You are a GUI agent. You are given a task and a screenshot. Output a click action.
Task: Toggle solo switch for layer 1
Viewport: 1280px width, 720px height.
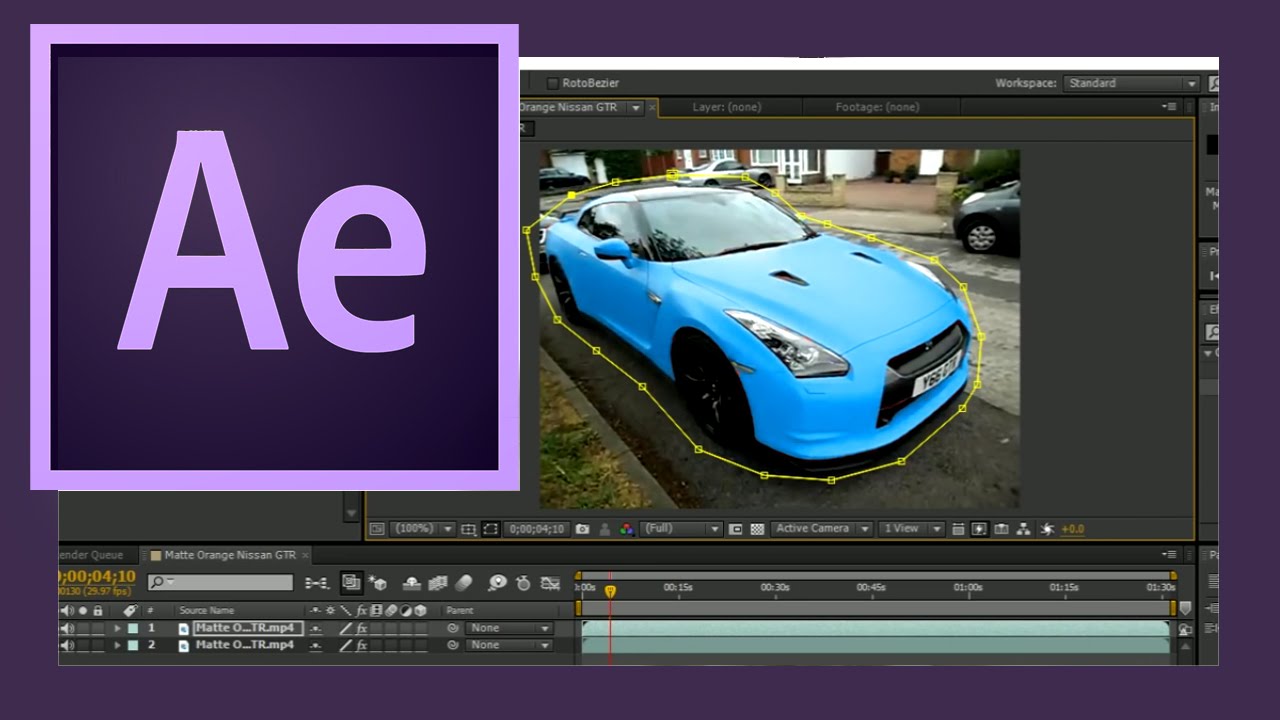(x=84, y=628)
